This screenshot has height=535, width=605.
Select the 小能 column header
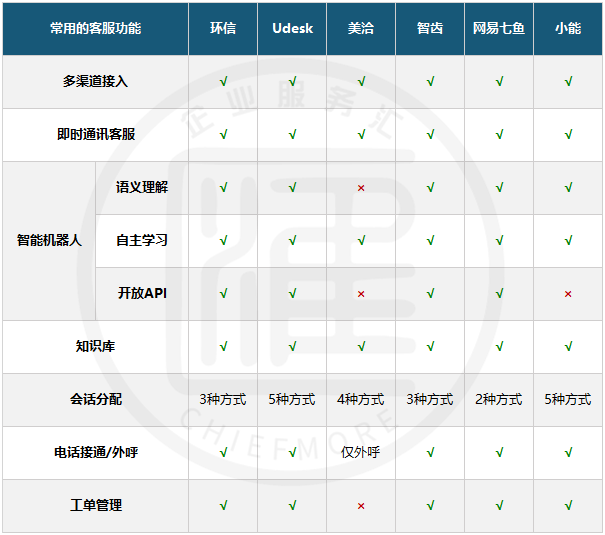(568, 29)
